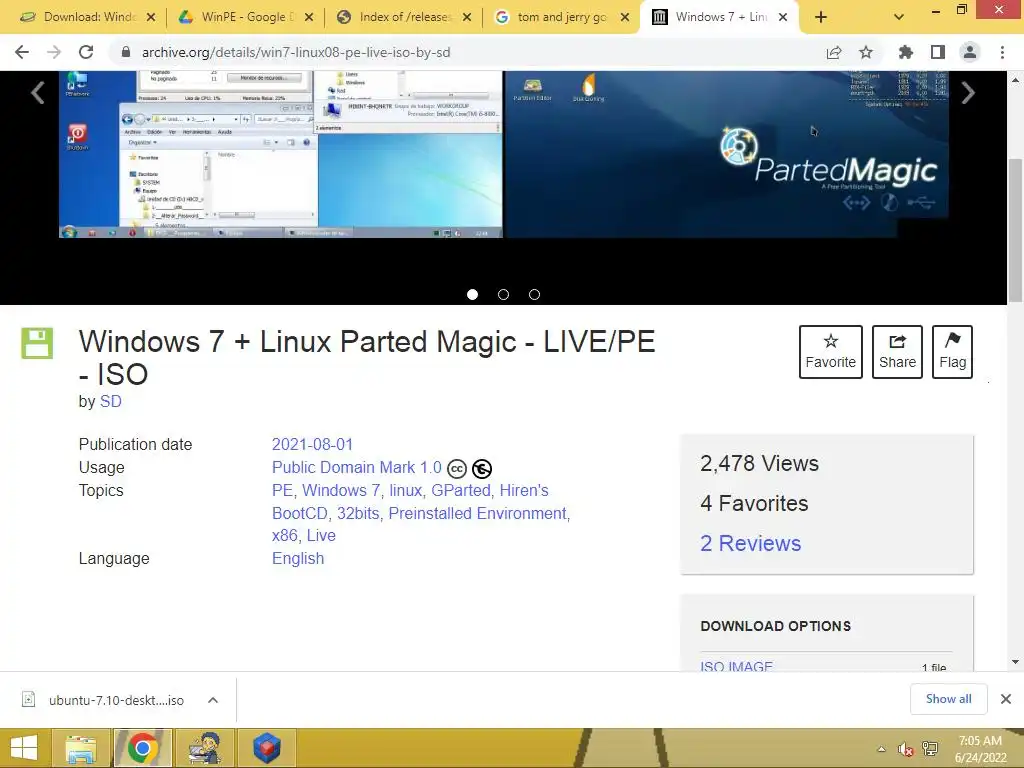Viewport: 1024px width, 768px height.
Task: Expand the ubuntu download item options arrow
Action: 213,700
